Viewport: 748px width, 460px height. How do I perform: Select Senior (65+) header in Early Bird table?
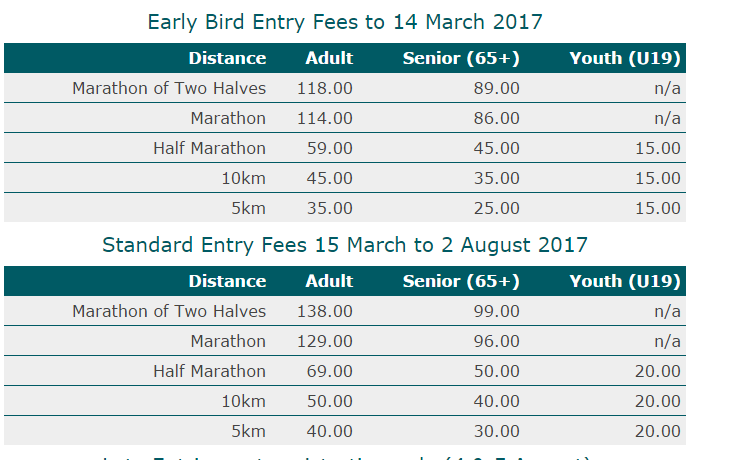[x=461, y=58]
